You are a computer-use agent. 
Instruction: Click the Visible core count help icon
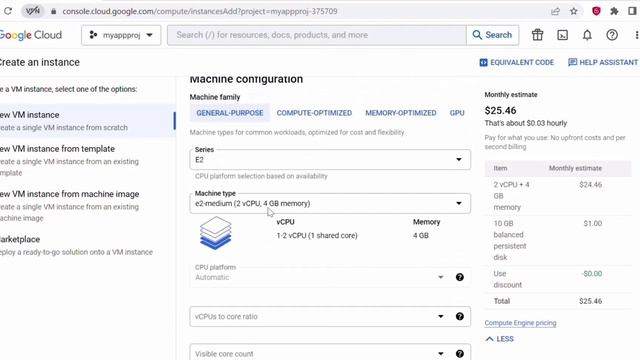(x=460, y=354)
